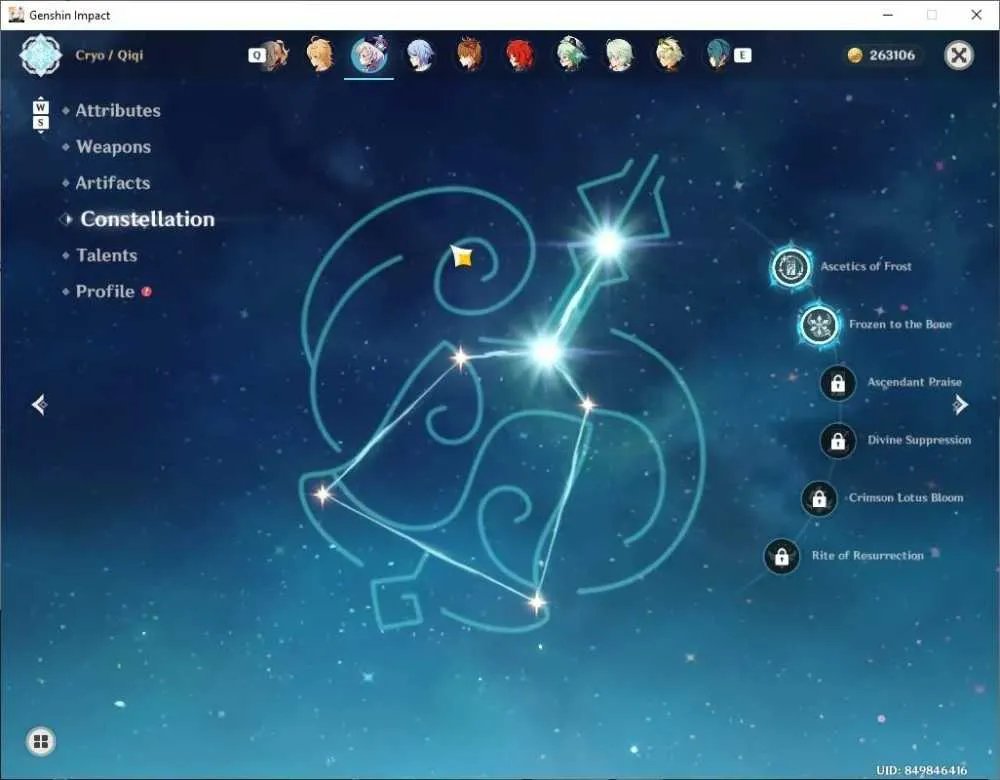Click the bottommost star of the constellation map
Image resolution: width=1000 pixels, height=780 pixels.
click(537, 601)
